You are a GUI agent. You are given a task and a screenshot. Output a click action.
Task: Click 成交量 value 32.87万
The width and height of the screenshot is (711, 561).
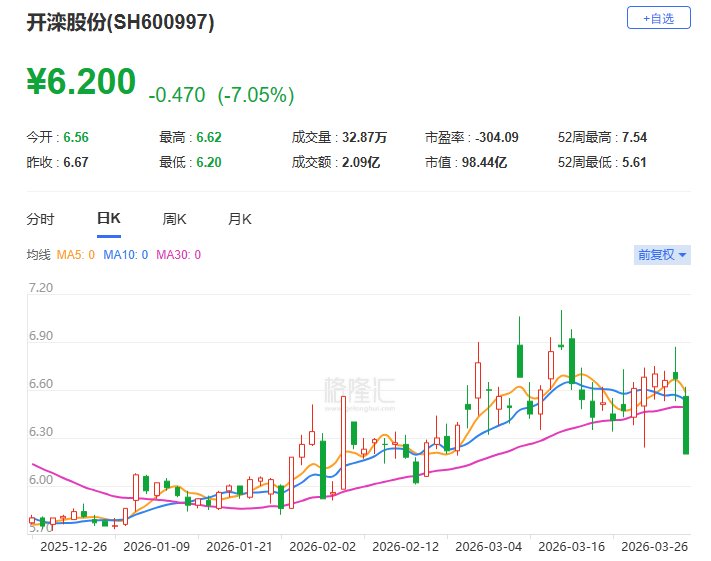[365, 137]
